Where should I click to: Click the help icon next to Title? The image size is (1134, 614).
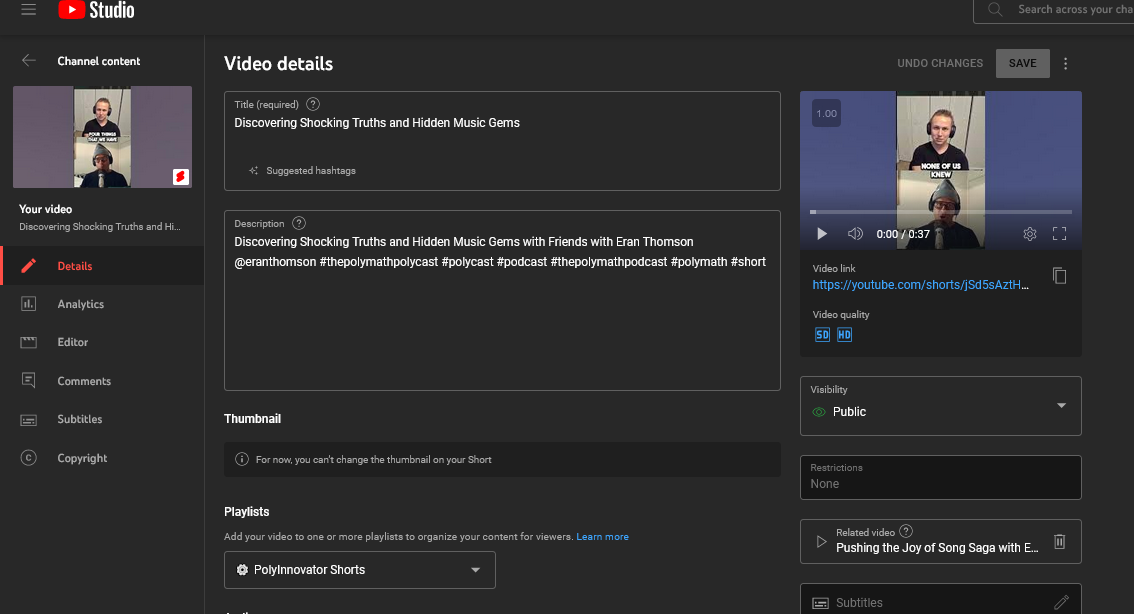[x=313, y=104]
